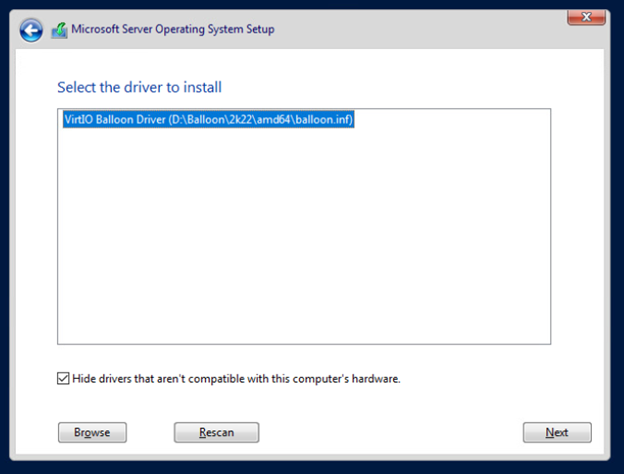Image resolution: width=624 pixels, height=474 pixels.
Task: Click the Microsoft Server Operating System Setup title
Action: (173, 29)
